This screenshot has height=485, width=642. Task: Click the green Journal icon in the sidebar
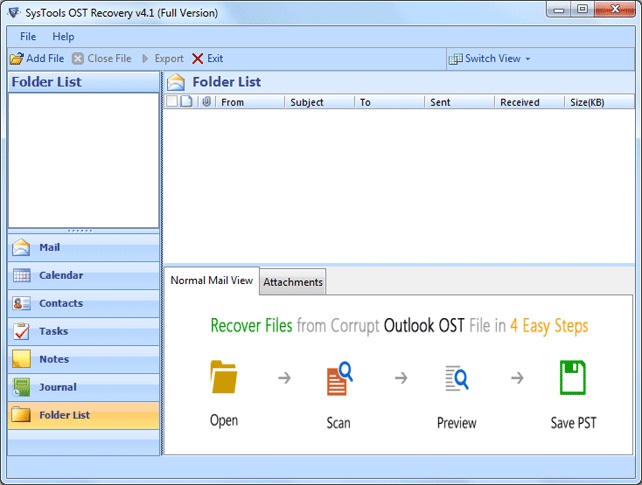coord(21,387)
